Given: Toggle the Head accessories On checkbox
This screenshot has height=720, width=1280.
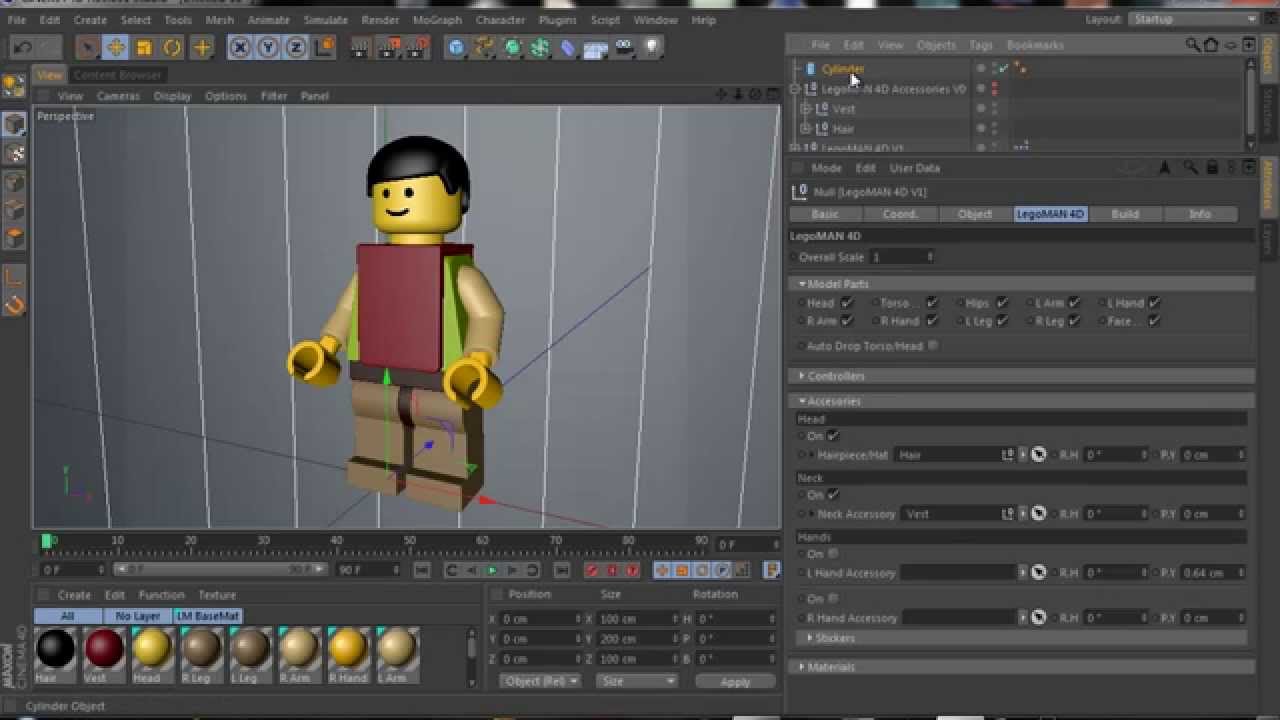Looking at the screenshot, I should pyautogui.click(x=833, y=436).
